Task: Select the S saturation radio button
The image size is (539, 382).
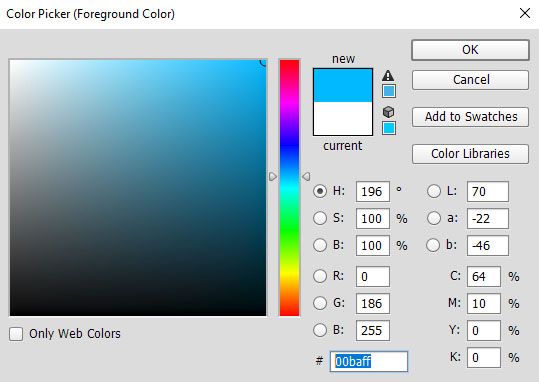Action: [x=320, y=218]
